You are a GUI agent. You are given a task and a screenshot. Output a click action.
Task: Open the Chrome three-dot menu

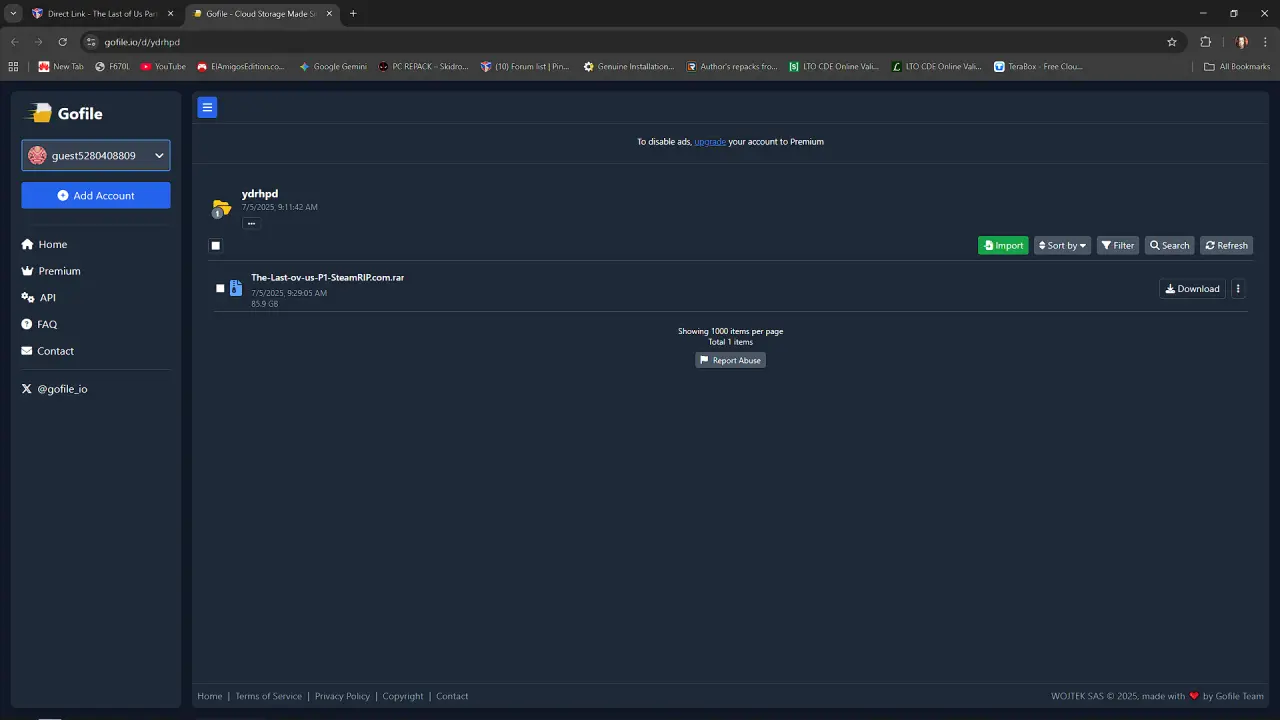[1265, 42]
